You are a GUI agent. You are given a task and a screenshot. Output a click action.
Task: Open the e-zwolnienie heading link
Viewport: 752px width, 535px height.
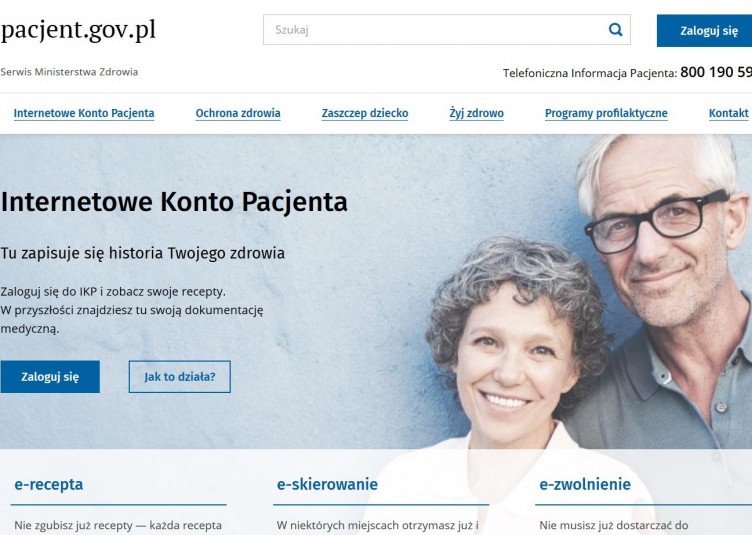click(585, 484)
